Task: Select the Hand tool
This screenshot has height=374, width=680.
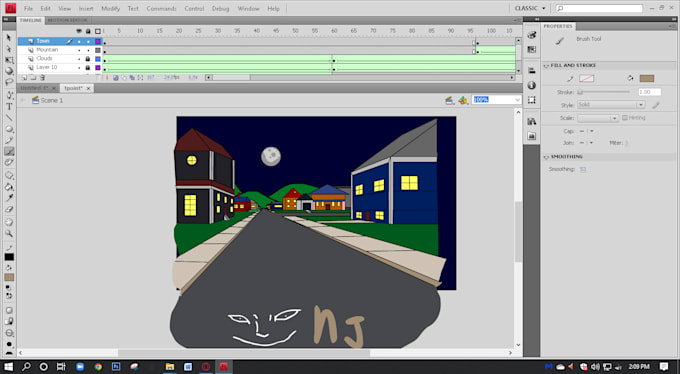Action: click(9, 223)
